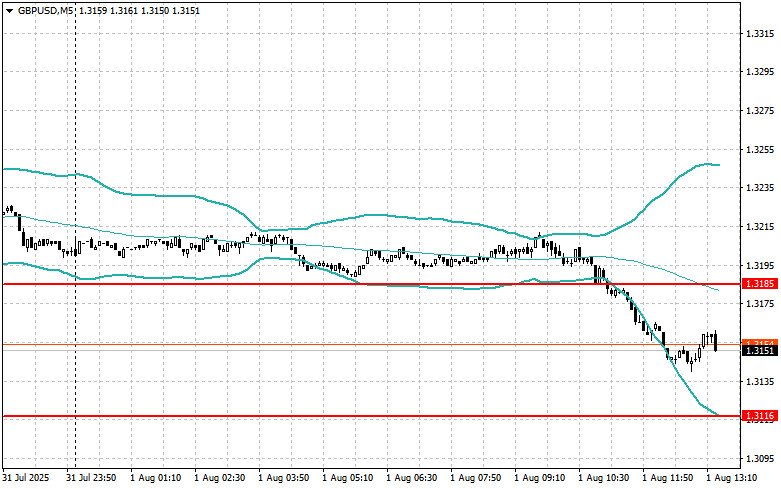
Task: Click the 1 Aug 02:30 time label
Action: coord(221,478)
